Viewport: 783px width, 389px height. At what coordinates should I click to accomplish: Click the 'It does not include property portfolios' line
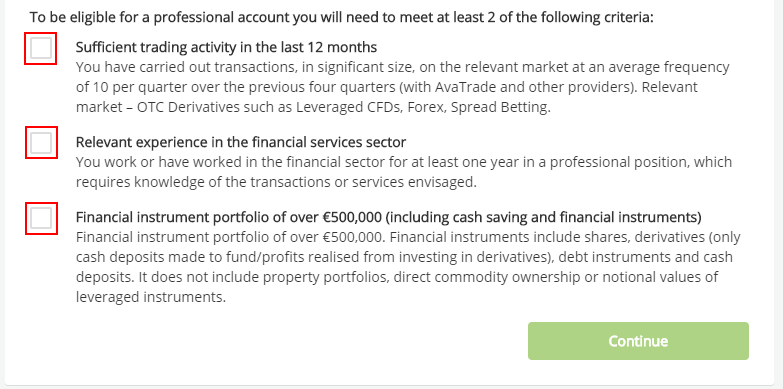pos(397,277)
